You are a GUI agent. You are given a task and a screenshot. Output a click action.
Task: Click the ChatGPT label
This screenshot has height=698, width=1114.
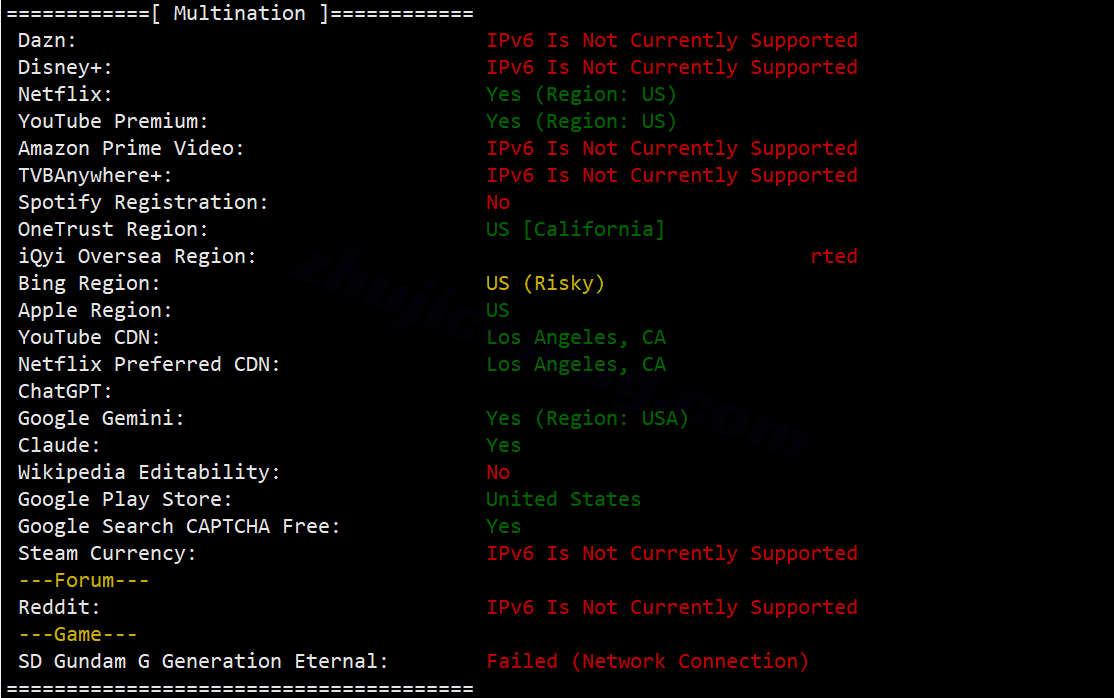pos(65,392)
